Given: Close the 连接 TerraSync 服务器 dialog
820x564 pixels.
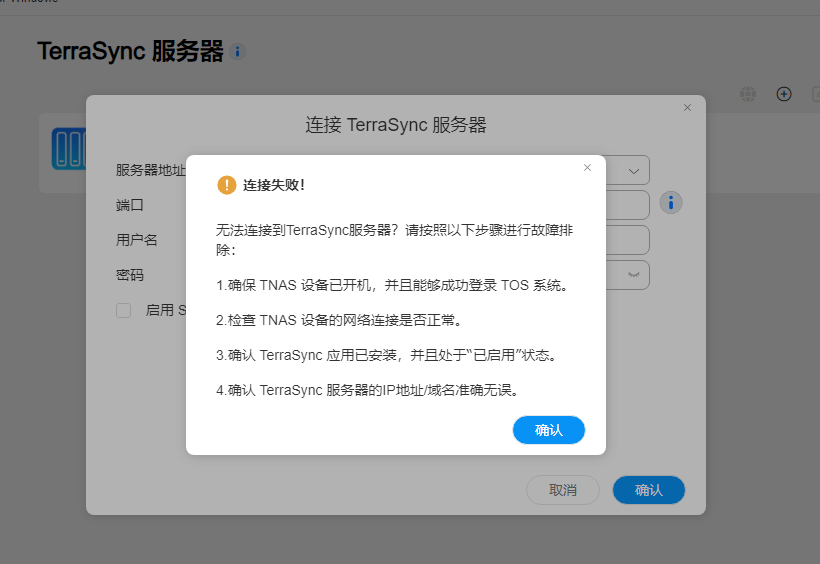Looking at the screenshot, I should pyautogui.click(x=687, y=108).
